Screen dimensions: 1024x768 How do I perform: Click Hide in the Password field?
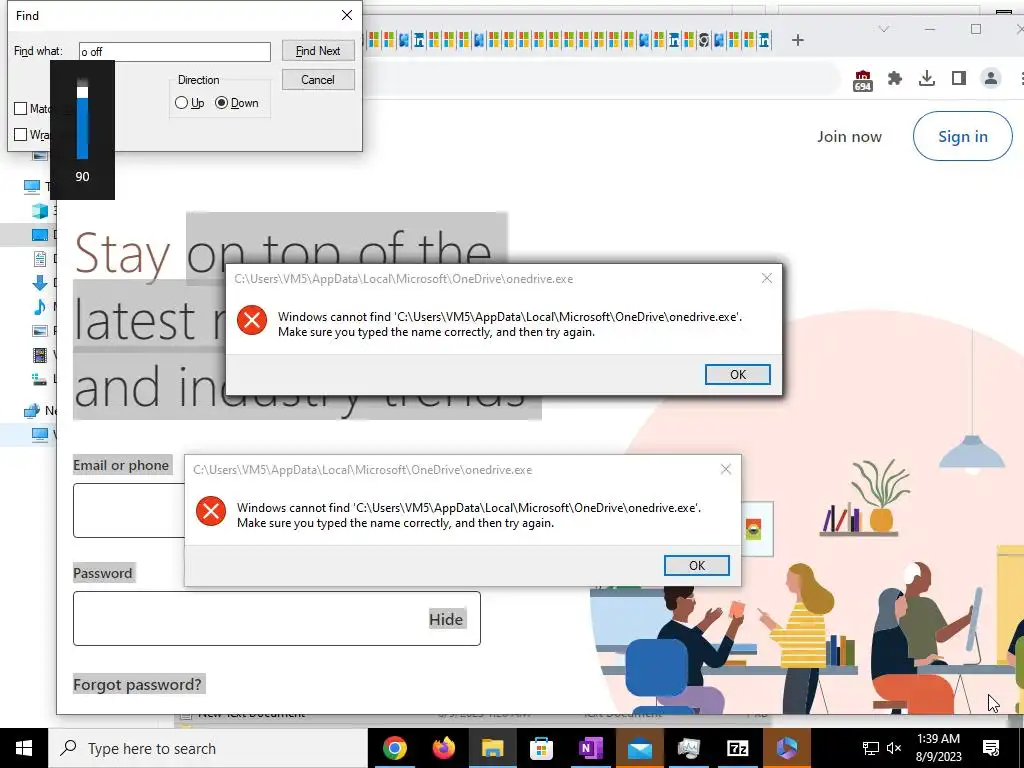coord(446,619)
